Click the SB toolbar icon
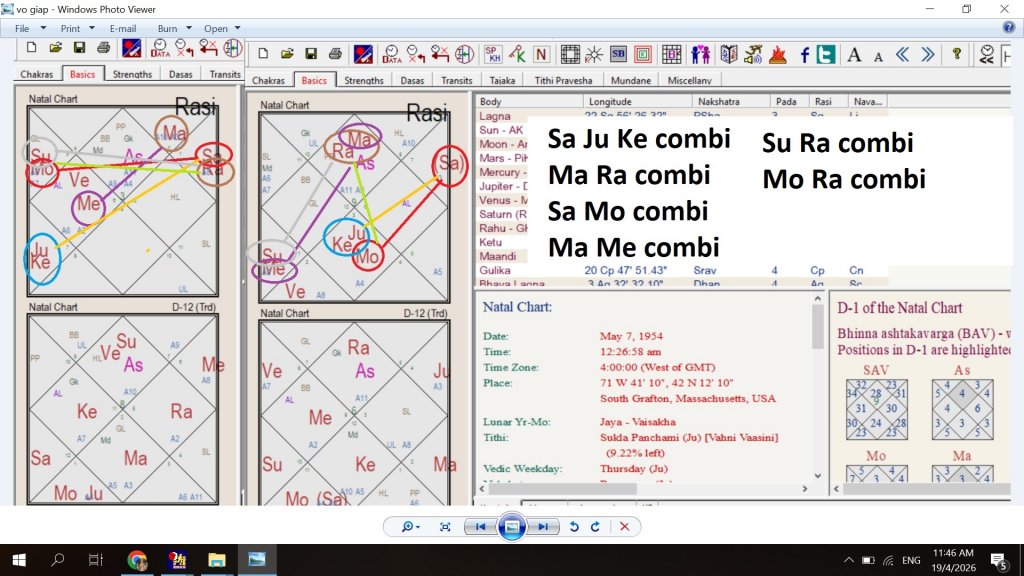 point(618,54)
